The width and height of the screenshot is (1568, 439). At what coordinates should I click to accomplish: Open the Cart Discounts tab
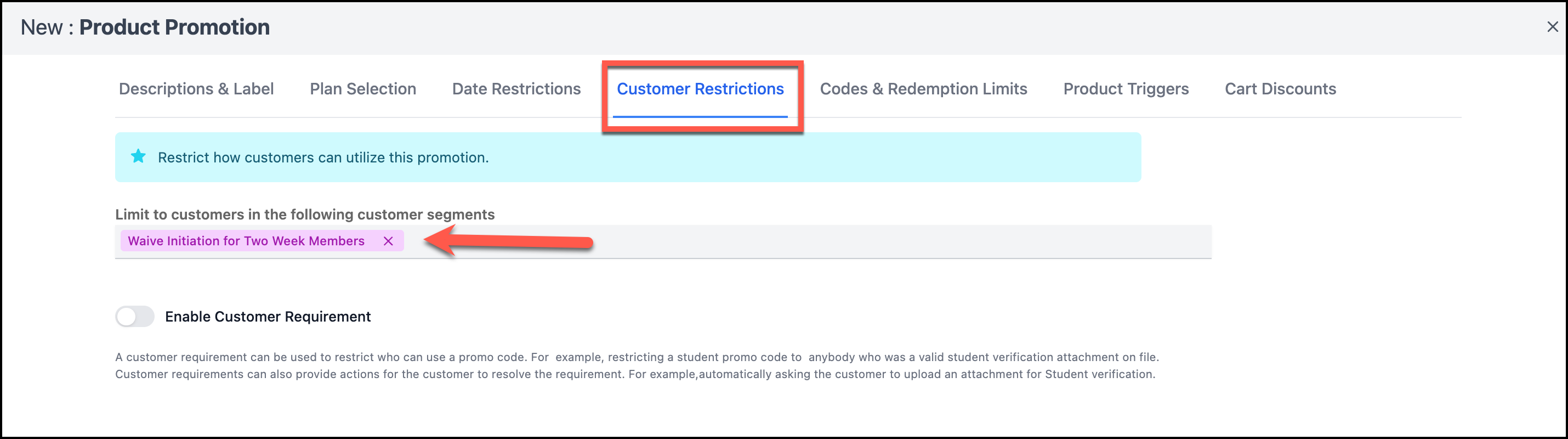point(1280,89)
